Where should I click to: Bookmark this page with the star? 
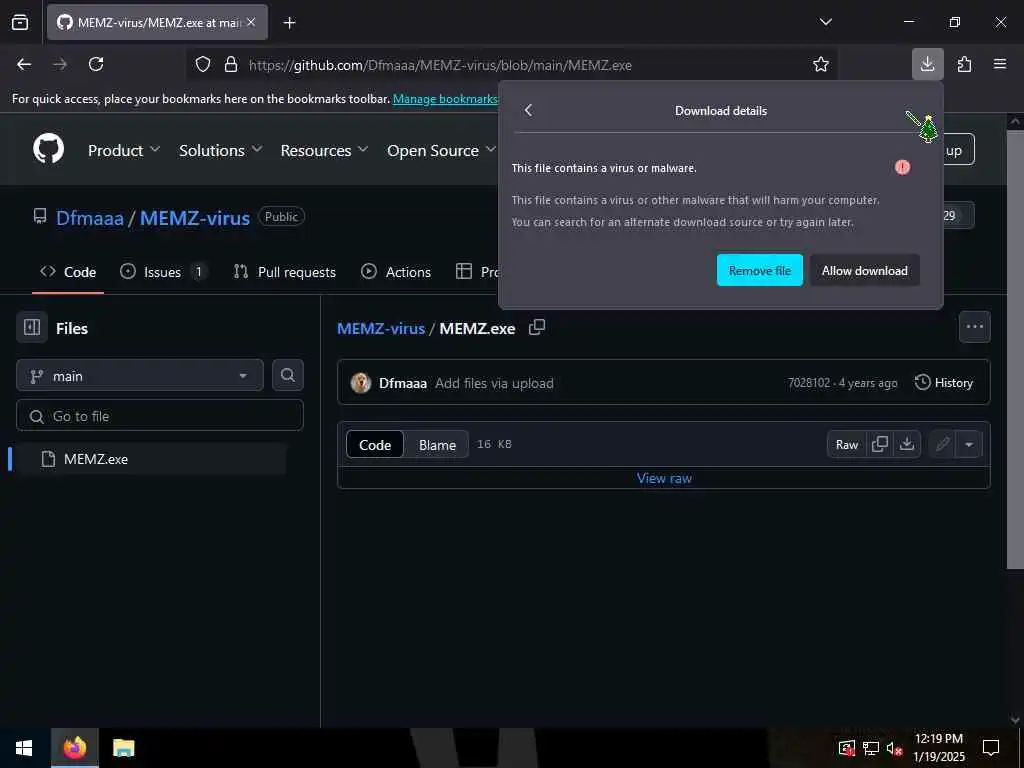(x=821, y=64)
